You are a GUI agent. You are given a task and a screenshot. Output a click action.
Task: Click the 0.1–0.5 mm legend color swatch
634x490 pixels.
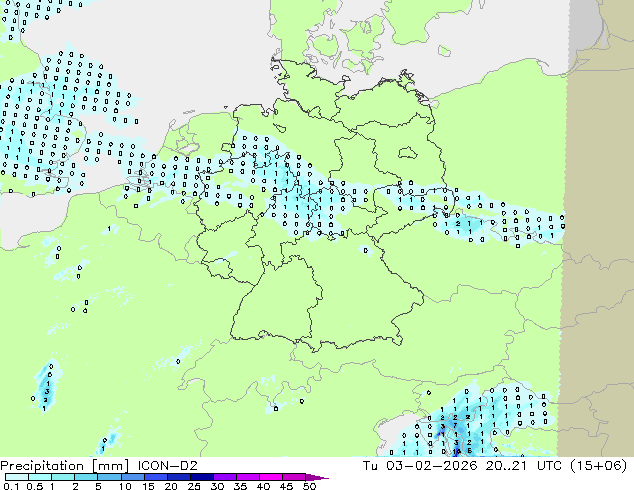[x=17, y=477]
